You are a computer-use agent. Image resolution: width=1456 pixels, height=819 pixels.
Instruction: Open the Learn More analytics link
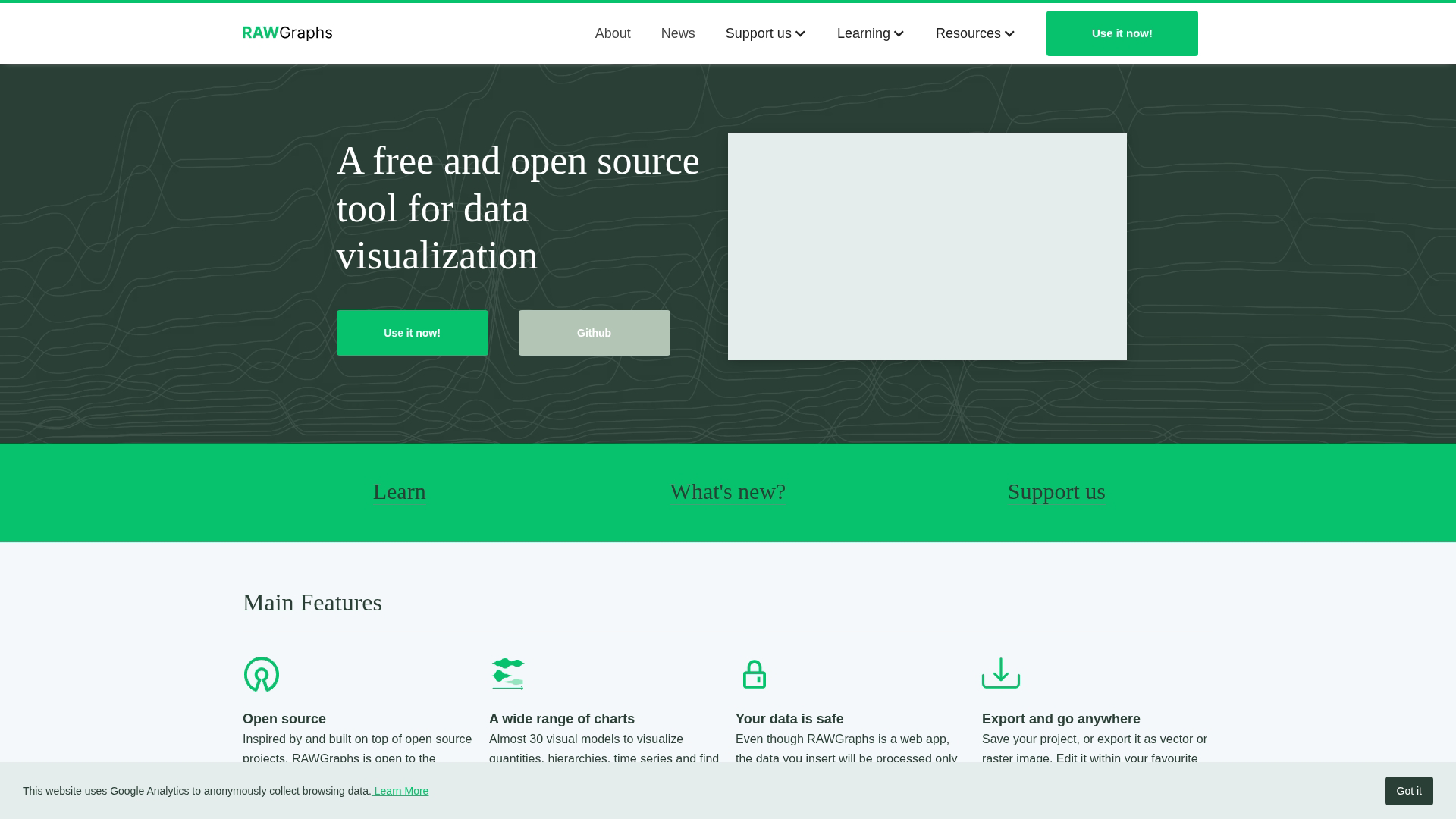pos(401,791)
